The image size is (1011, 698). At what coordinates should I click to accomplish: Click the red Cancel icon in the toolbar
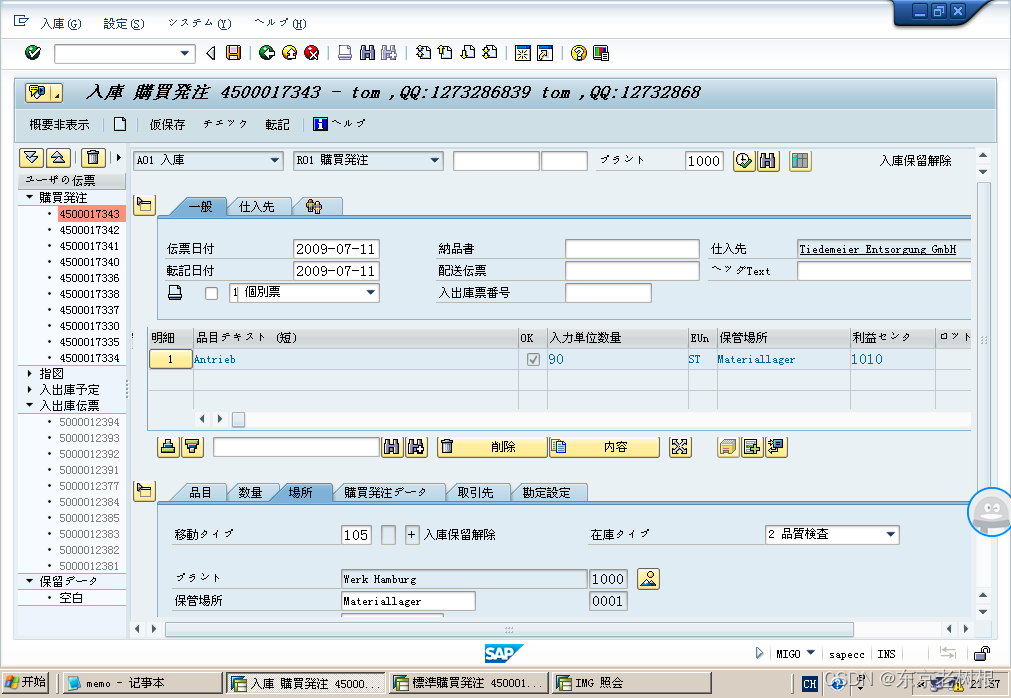coord(311,53)
